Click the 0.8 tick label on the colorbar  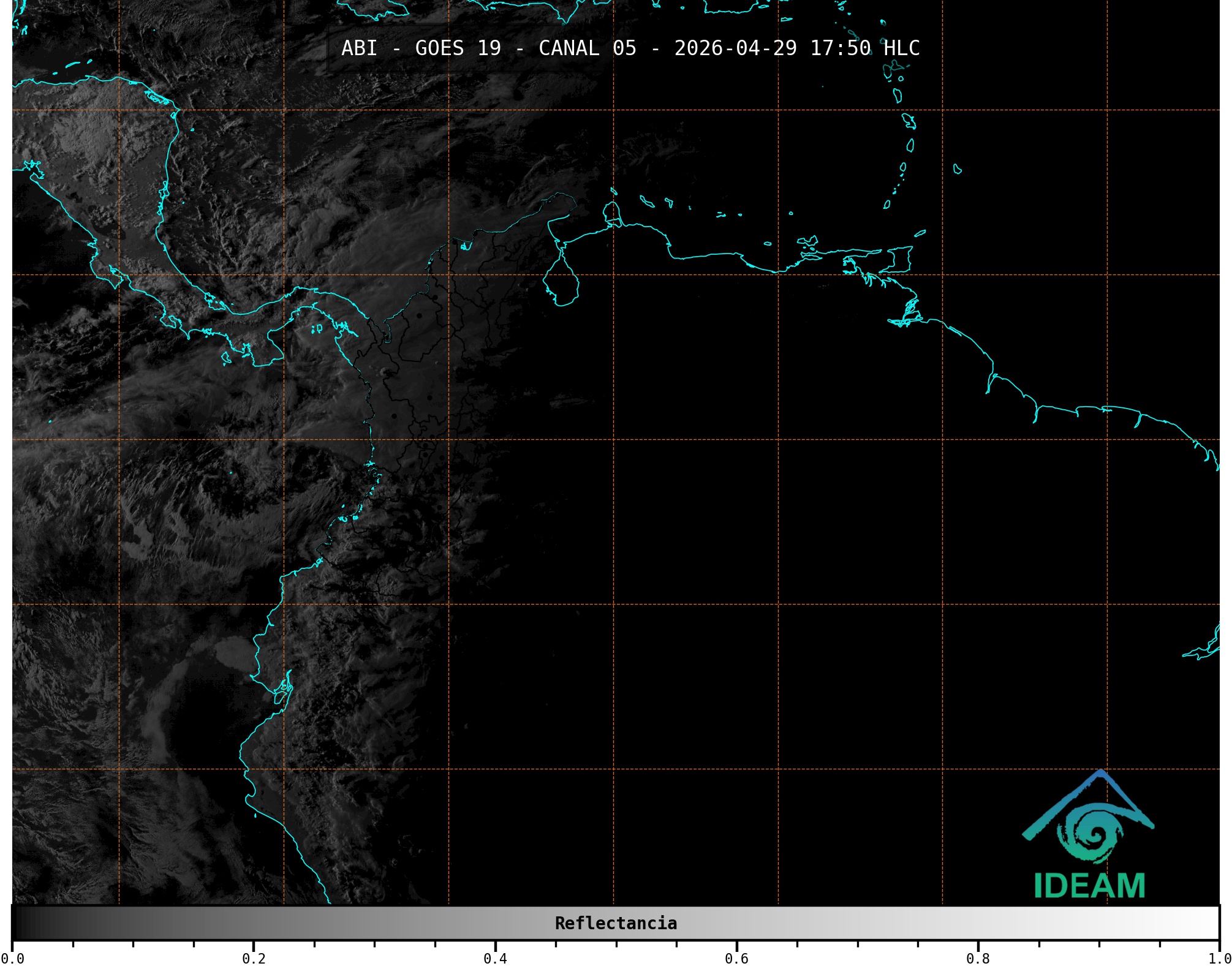click(978, 958)
